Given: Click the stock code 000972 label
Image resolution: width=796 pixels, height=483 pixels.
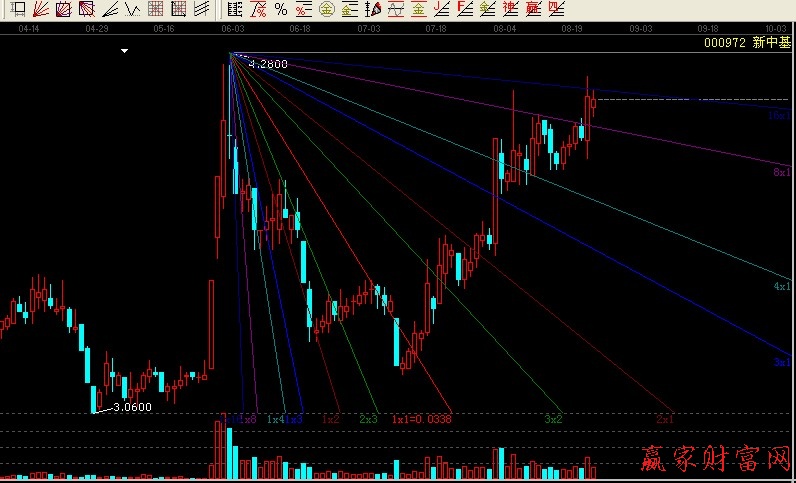Looking at the screenshot, I should (x=723, y=43).
